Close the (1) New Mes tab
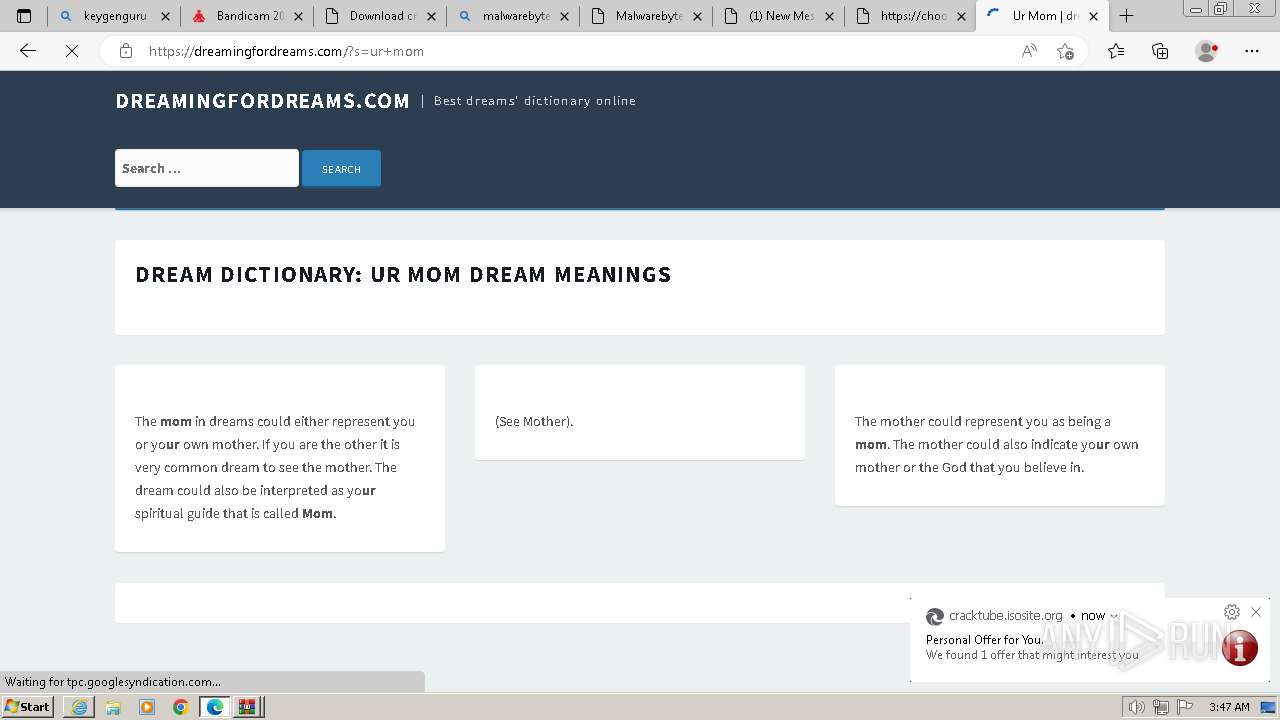The height and width of the screenshot is (720, 1280). point(829,16)
